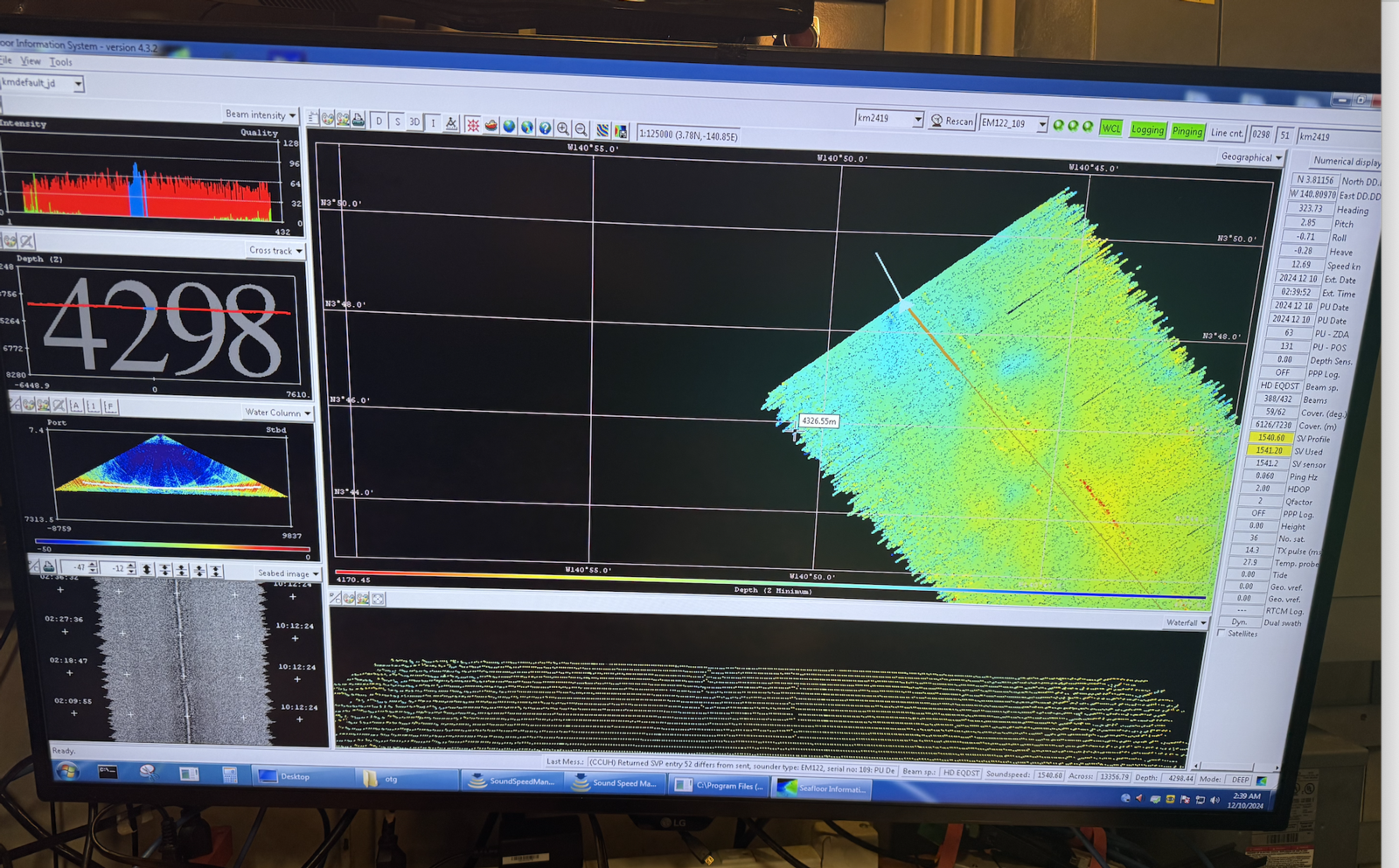Click the Line cnt. button
This screenshot has height=868, width=1399.
point(1227,133)
